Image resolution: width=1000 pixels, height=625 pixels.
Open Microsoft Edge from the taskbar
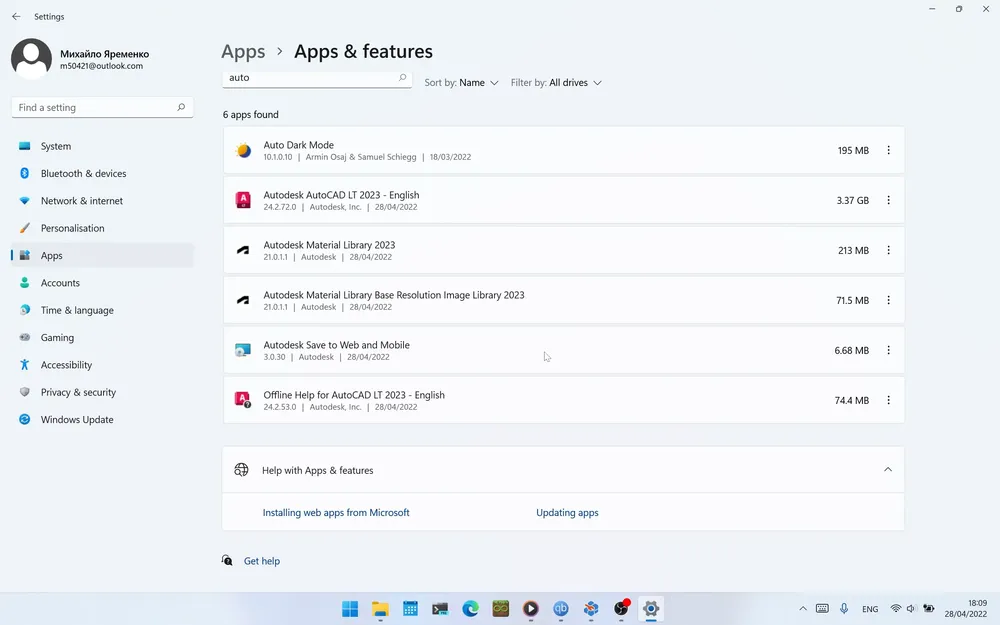click(471, 609)
